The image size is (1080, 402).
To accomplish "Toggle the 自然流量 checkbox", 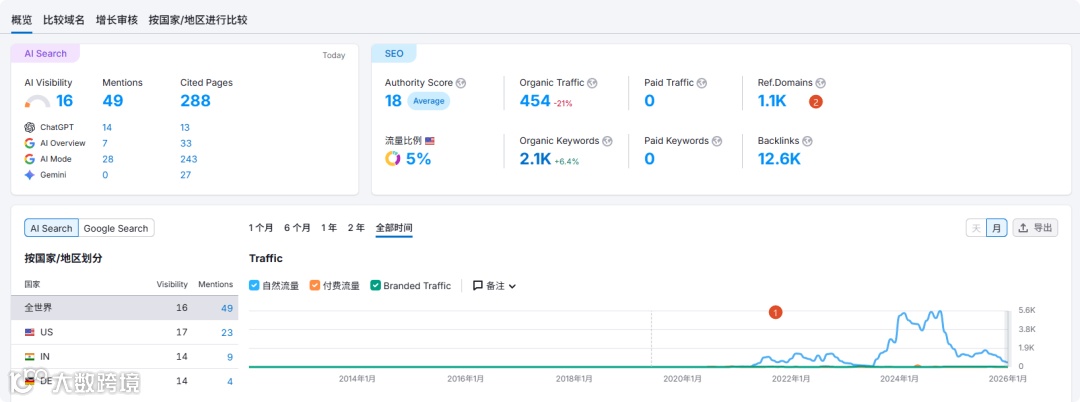I will 254,286.
